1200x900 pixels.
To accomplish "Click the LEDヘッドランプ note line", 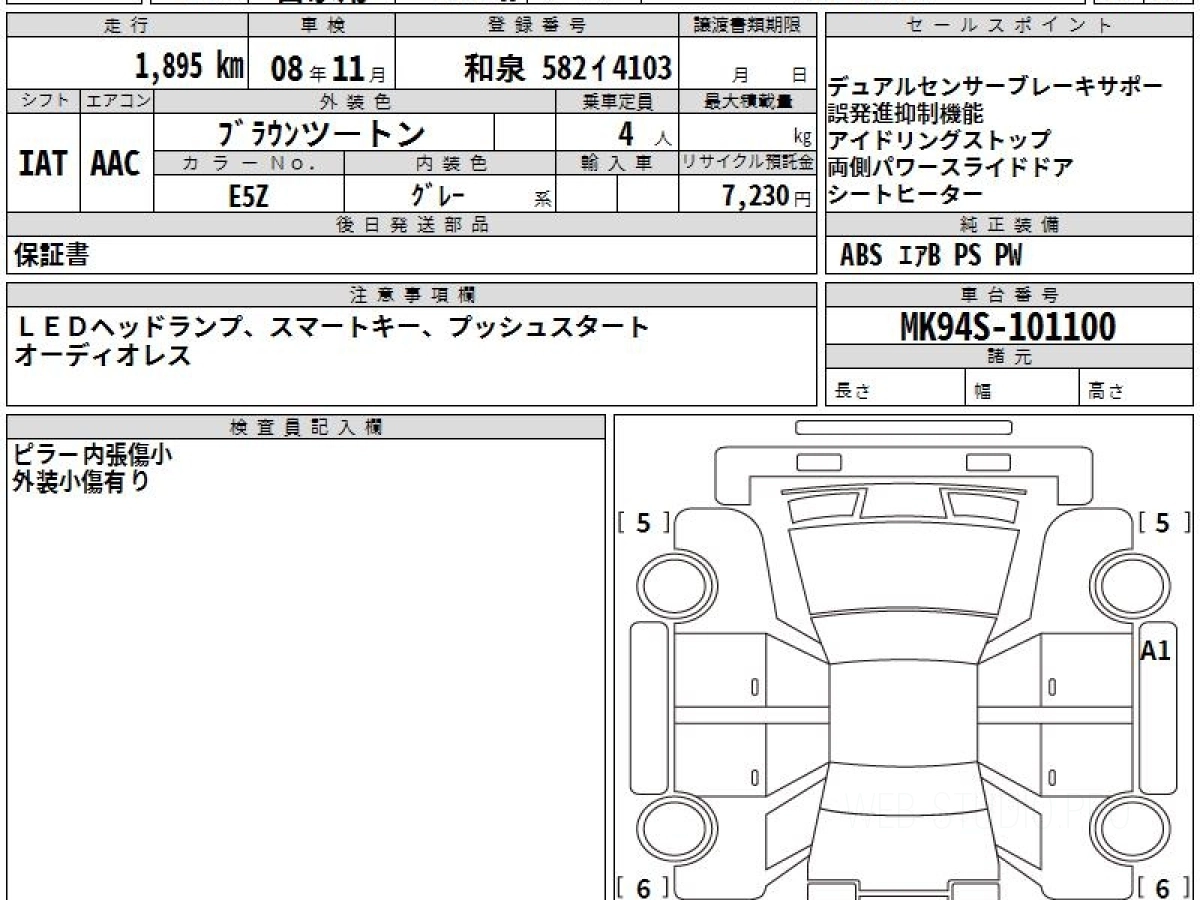I will tap(334, 326).
